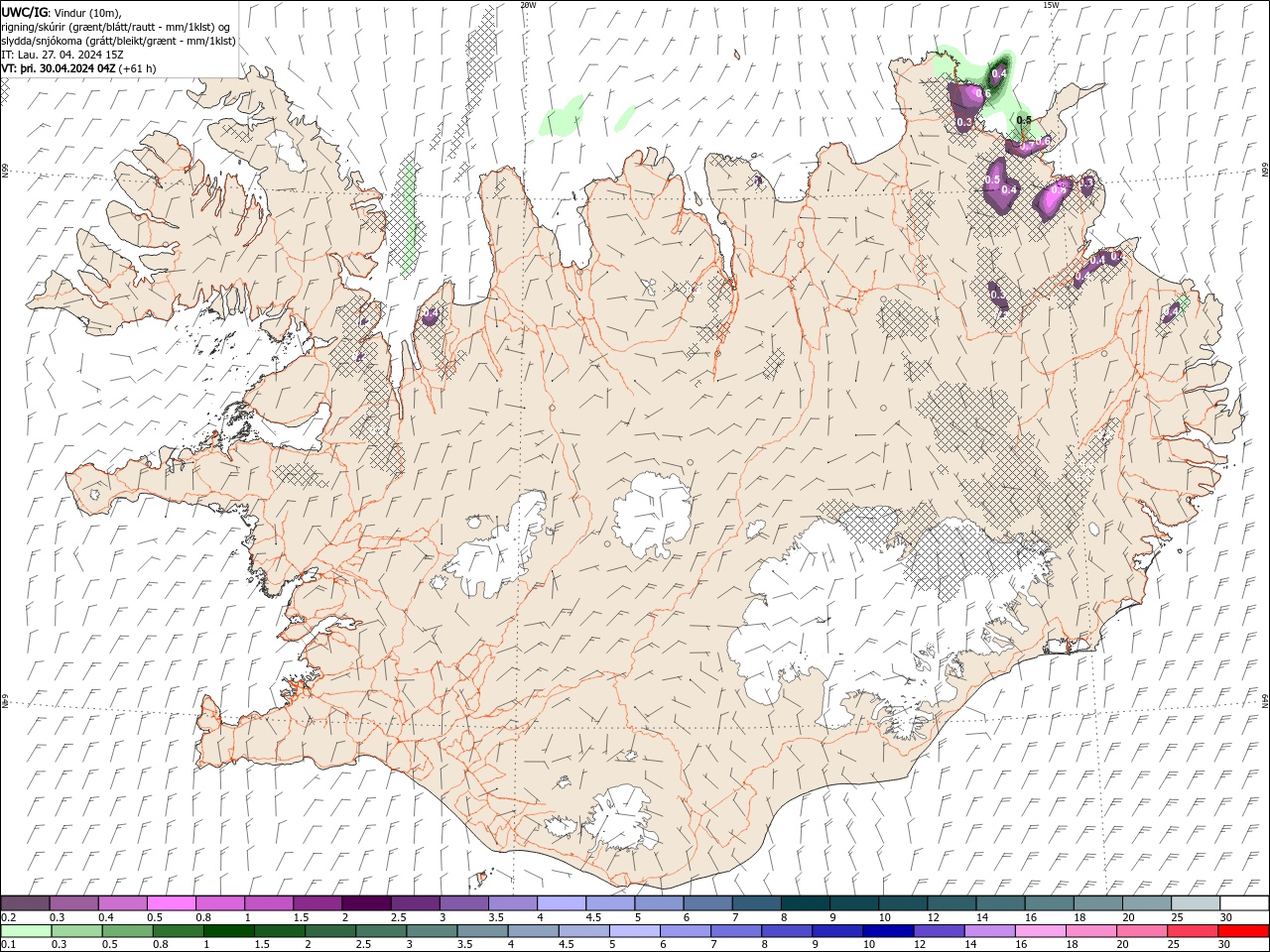Pick the rain legend swatch labeled 8
Viewport: 1270px width, 952px height.
click(x=785, y=931)
